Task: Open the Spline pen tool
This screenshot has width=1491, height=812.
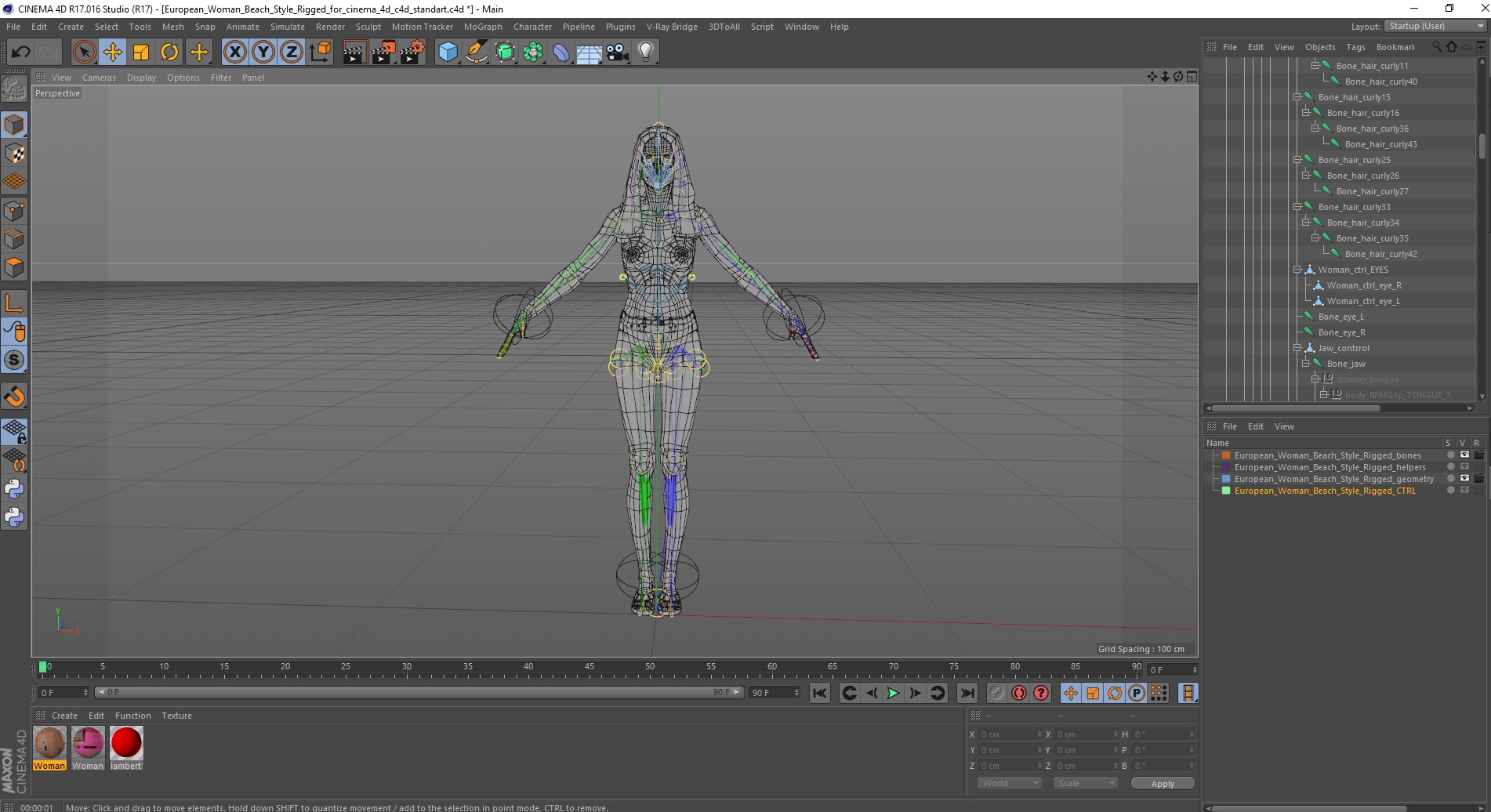Action: 477,53
